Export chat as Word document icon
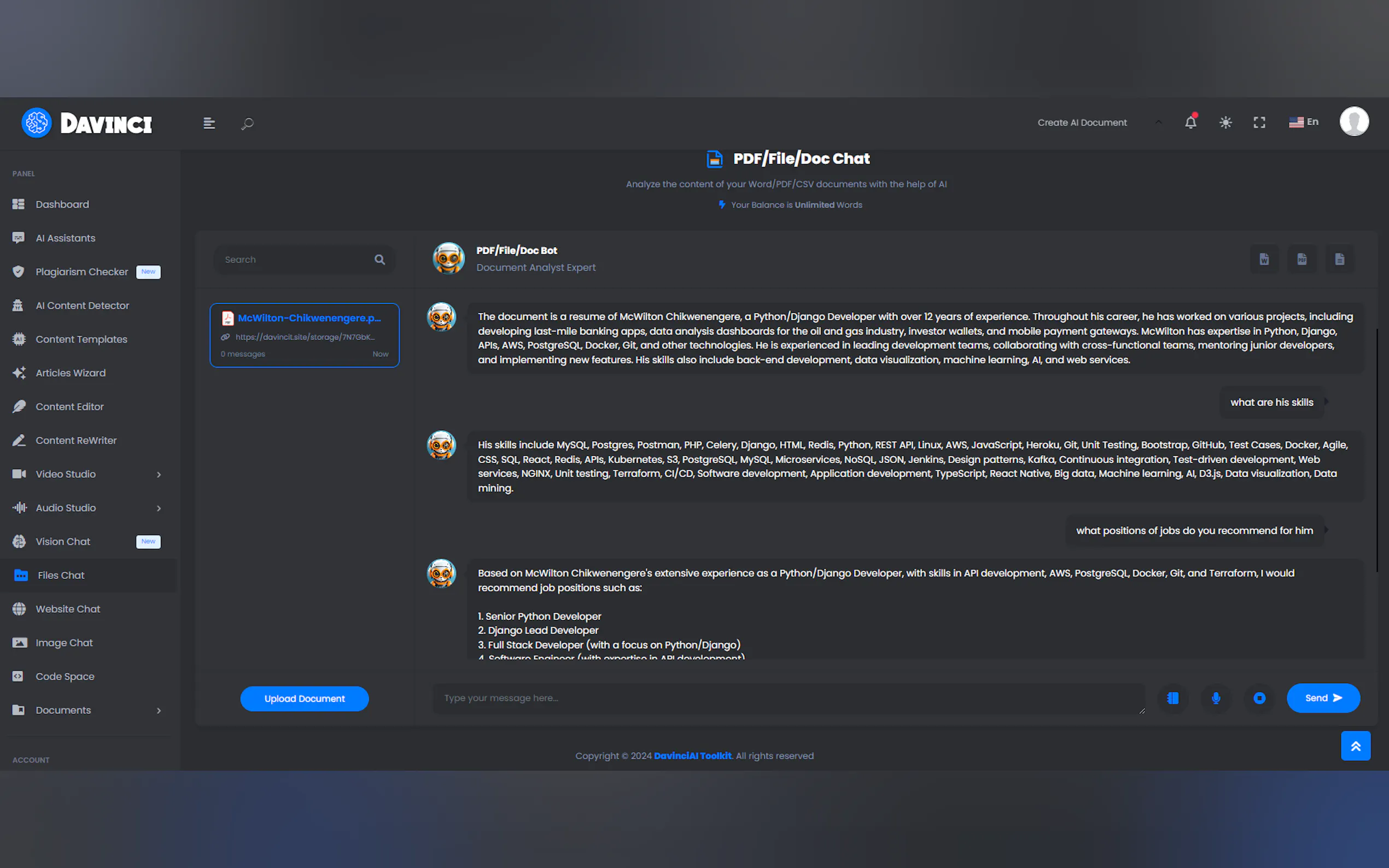 (1264, 260)
